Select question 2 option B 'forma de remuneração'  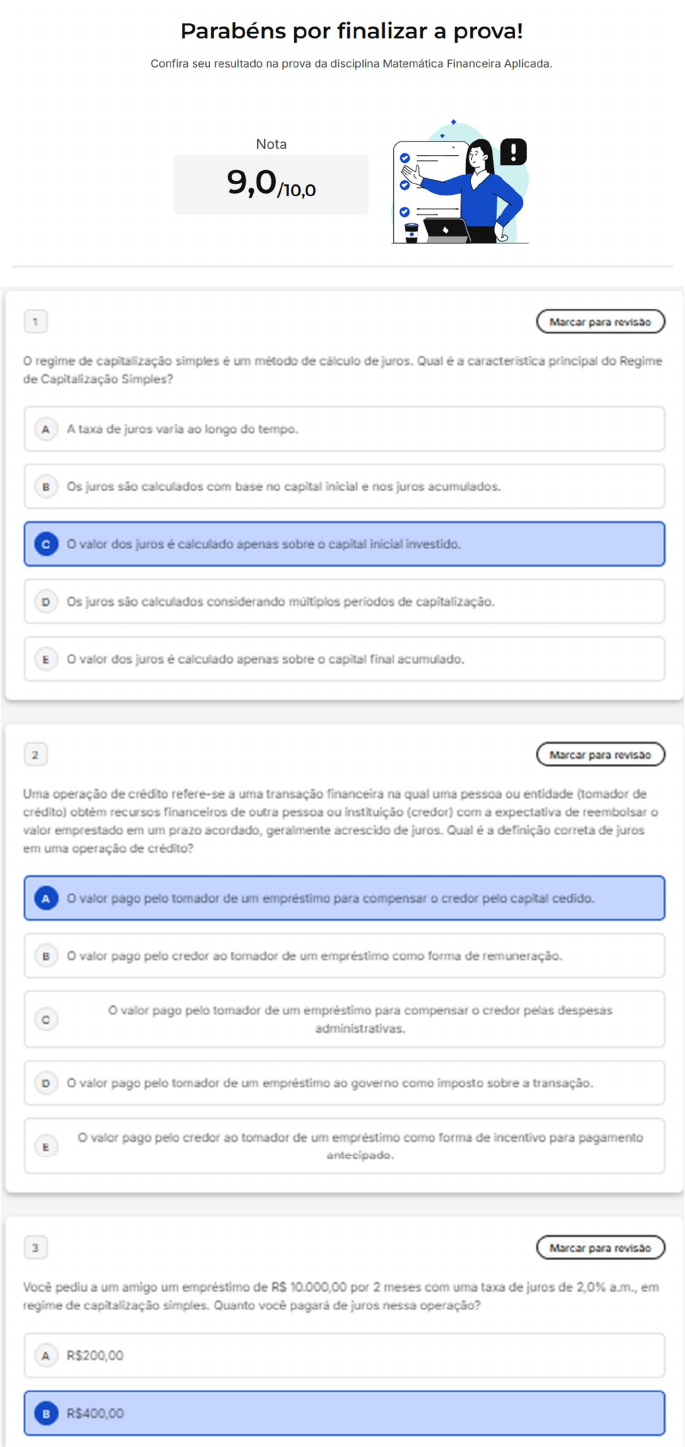(x=344, y=956)
